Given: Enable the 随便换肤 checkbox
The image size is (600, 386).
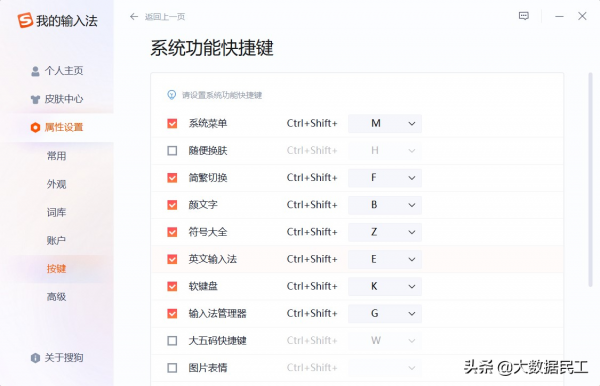Looking at the screenshot, I should click(172, 151).
